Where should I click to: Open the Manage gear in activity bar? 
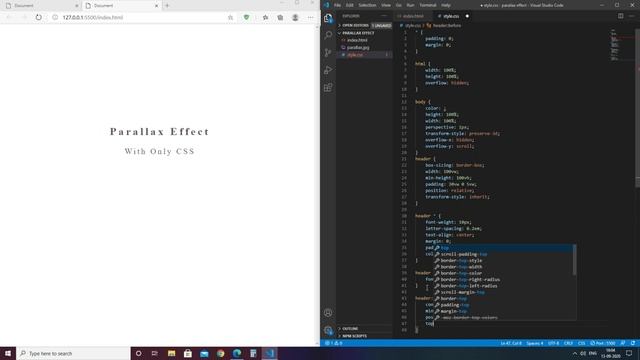328,330
